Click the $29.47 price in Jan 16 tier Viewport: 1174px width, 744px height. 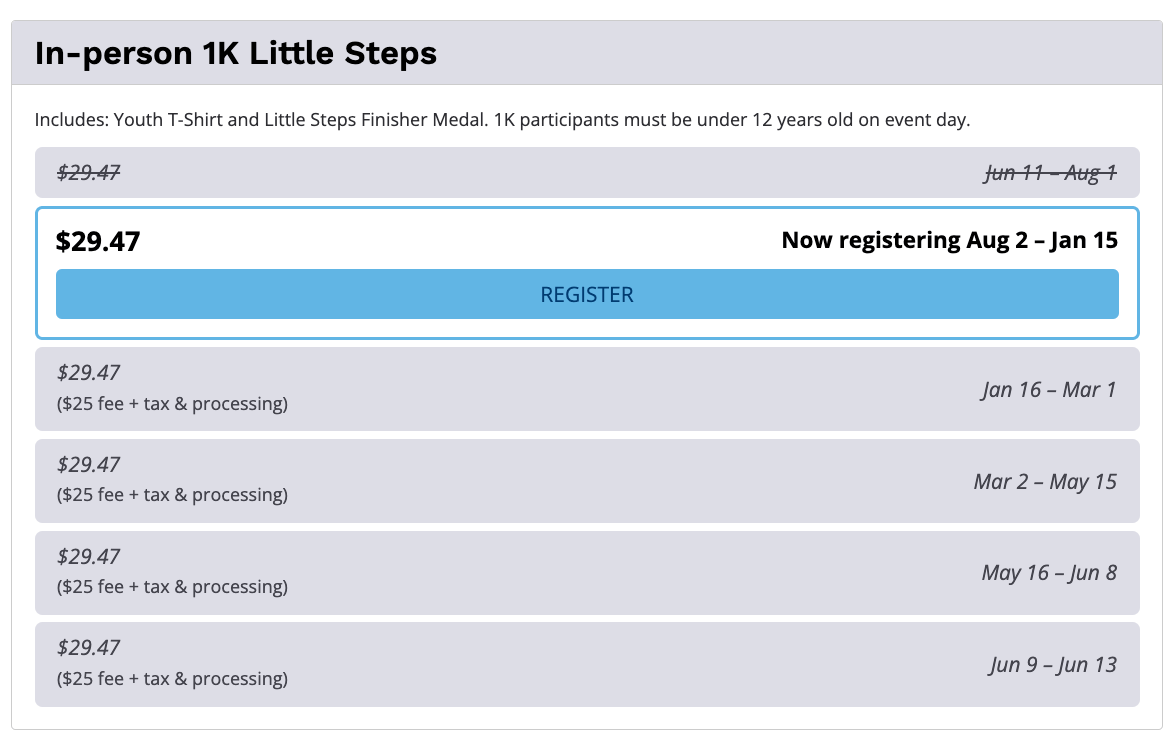[88, 373]
